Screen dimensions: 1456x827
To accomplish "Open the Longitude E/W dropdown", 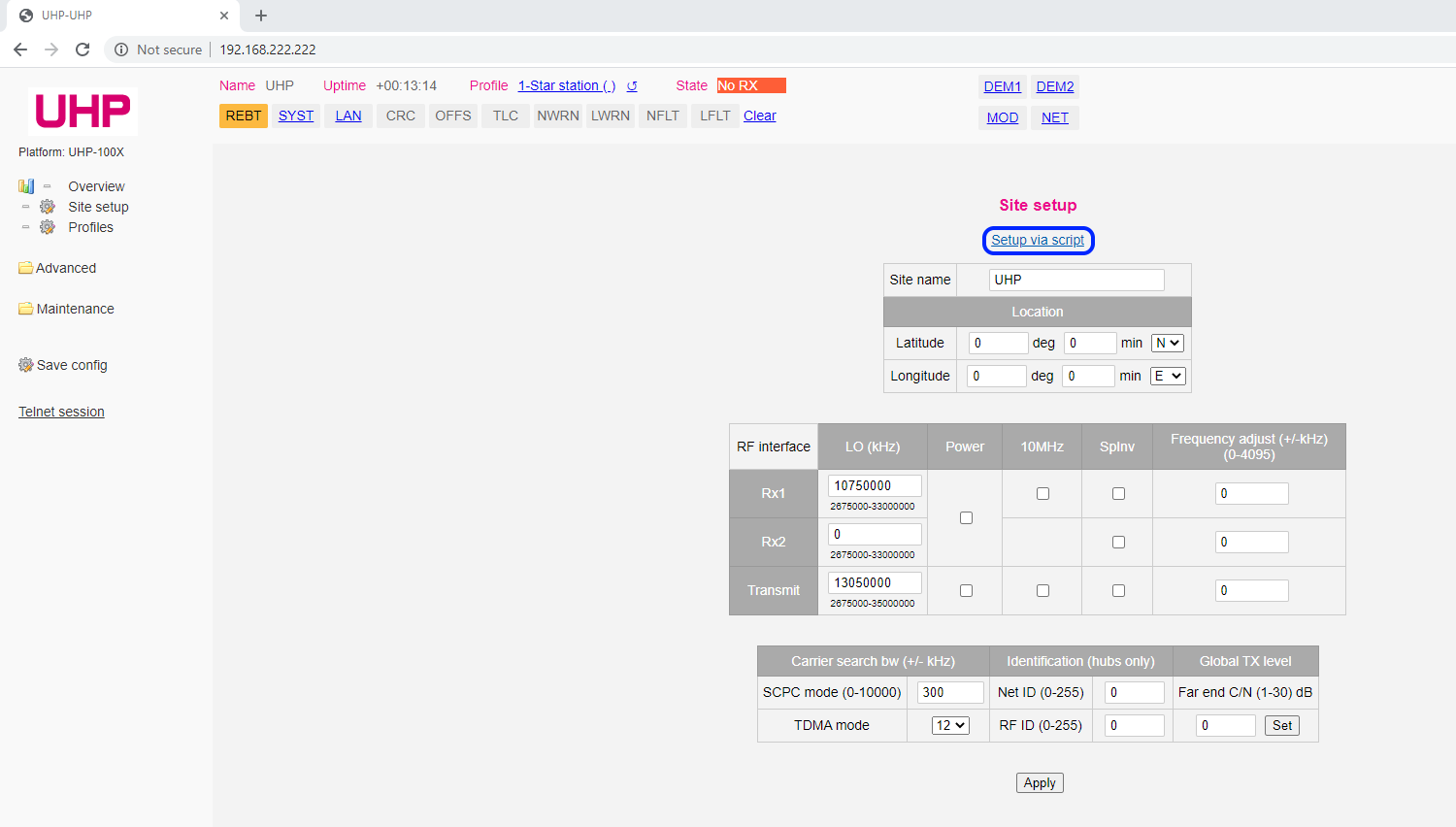I will tap(1168, 376).
